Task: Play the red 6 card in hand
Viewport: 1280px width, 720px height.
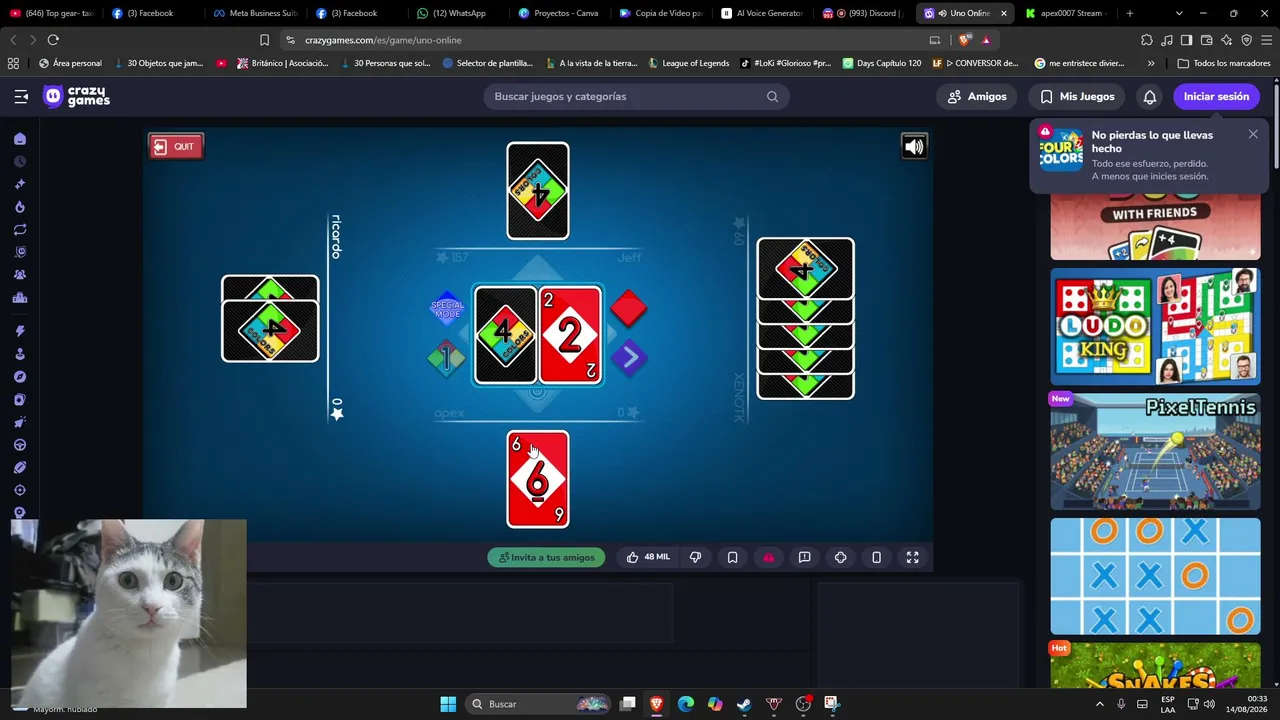Action: 538,479
